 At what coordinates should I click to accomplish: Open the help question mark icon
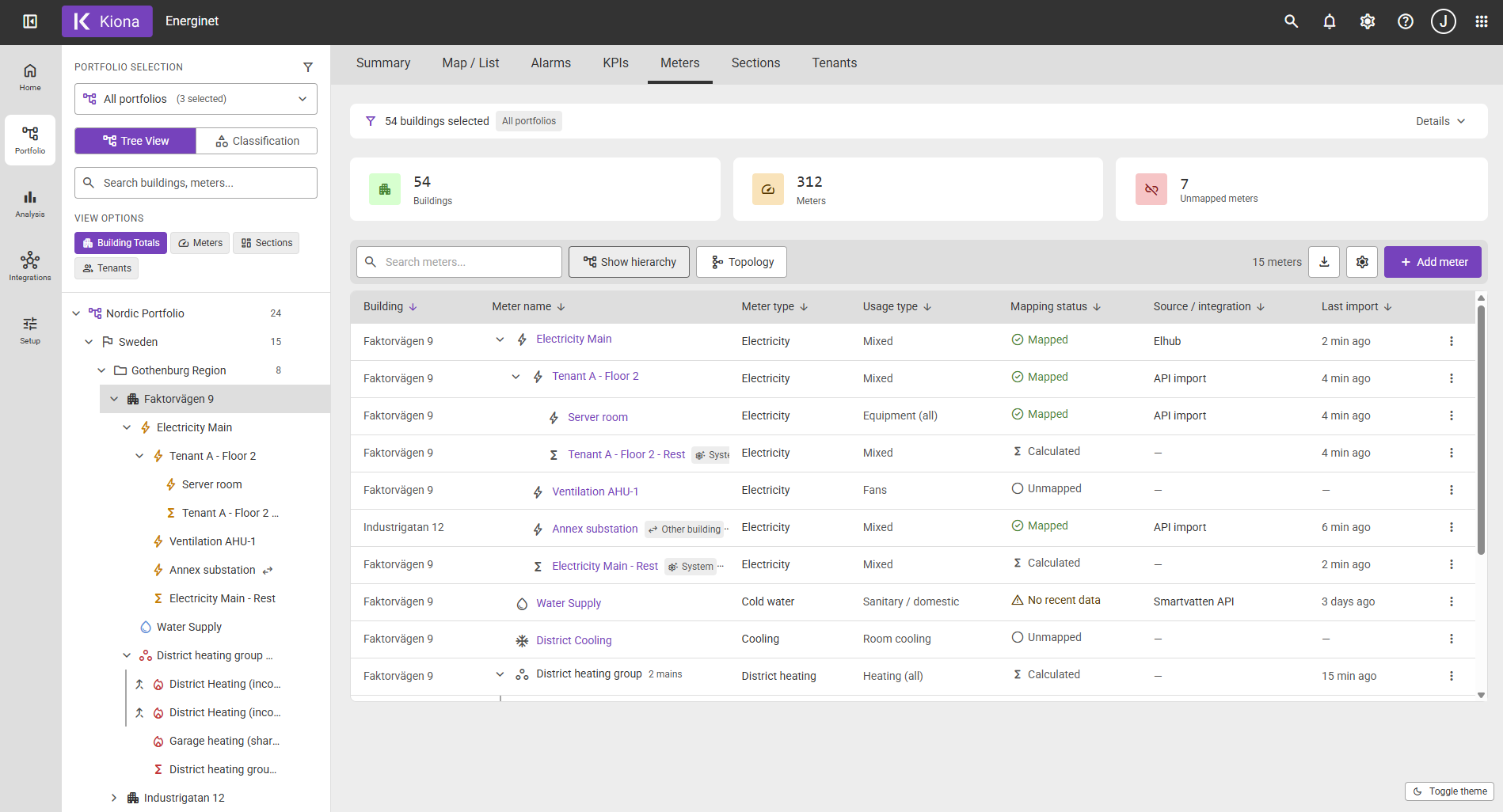coord(1406,21)
